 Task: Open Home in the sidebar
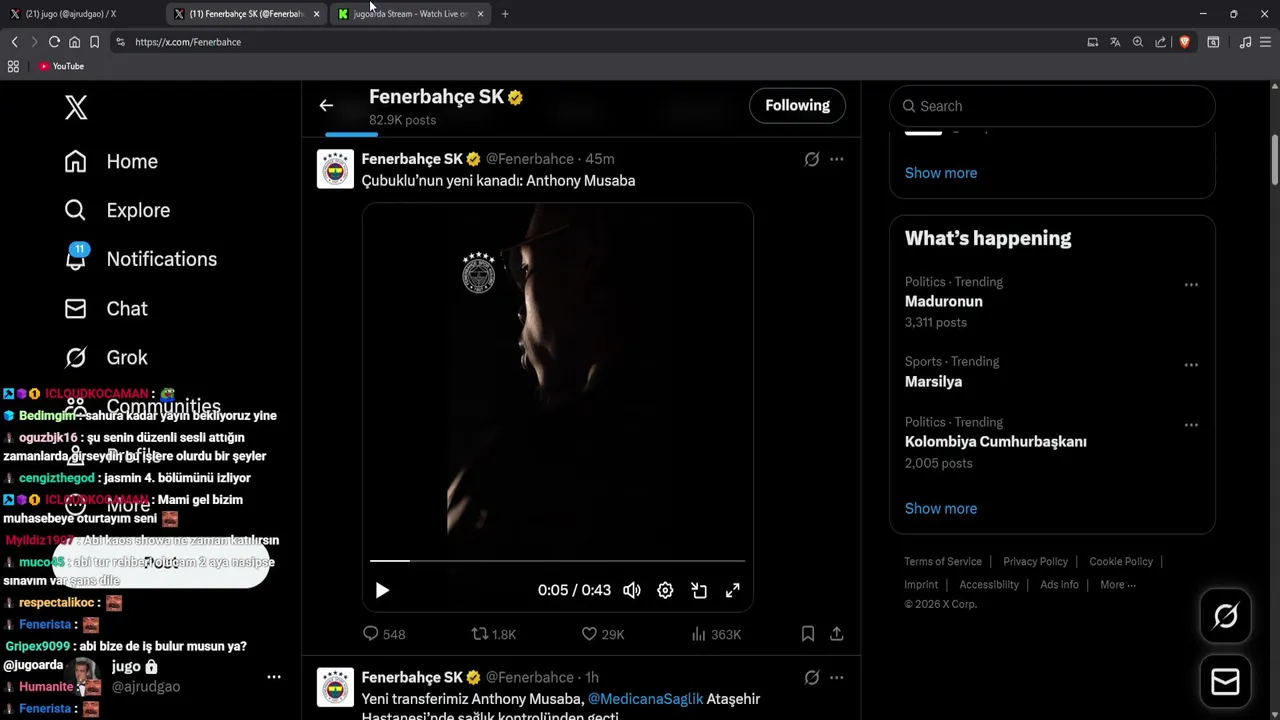[111, 161]
